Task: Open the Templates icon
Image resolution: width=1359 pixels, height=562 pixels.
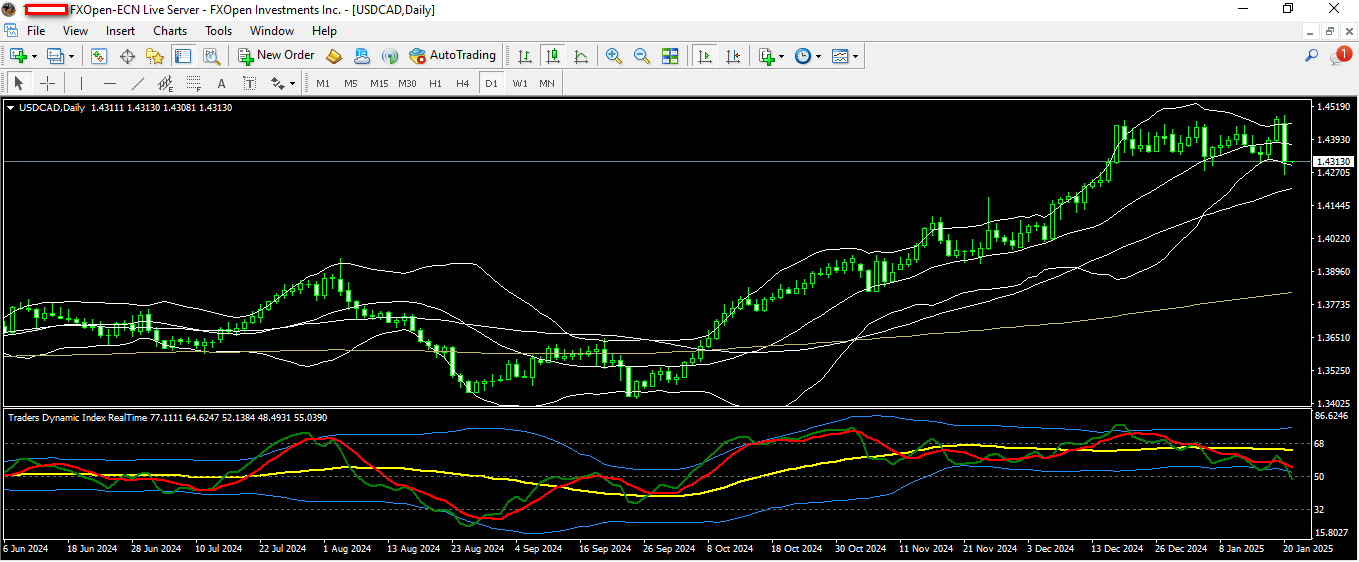Action: (x=839, y=56)
